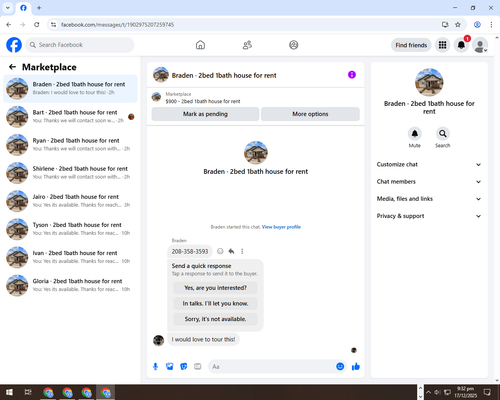Open the new tab plus button
The height and width of the screenshot is (400, 500).
coord(39,8)
